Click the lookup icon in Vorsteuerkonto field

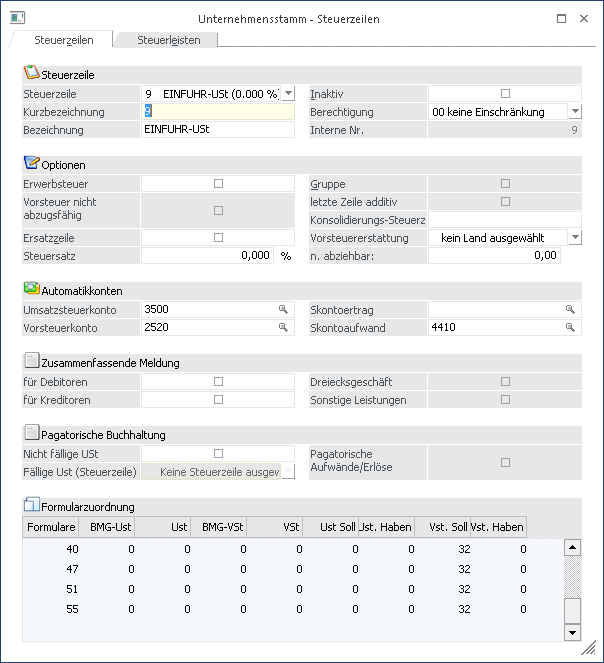(x=283, y=327)
